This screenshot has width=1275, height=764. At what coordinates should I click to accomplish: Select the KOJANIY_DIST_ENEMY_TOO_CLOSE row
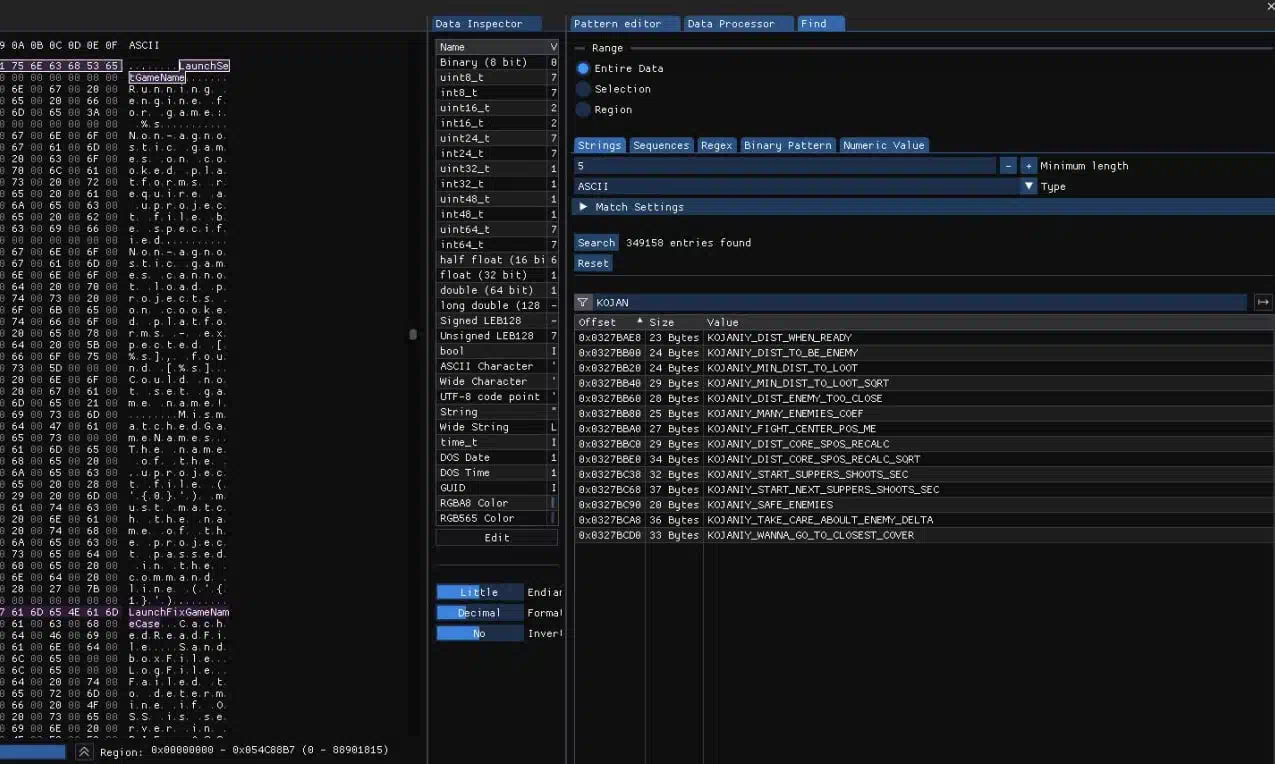[x=924, y=398]
